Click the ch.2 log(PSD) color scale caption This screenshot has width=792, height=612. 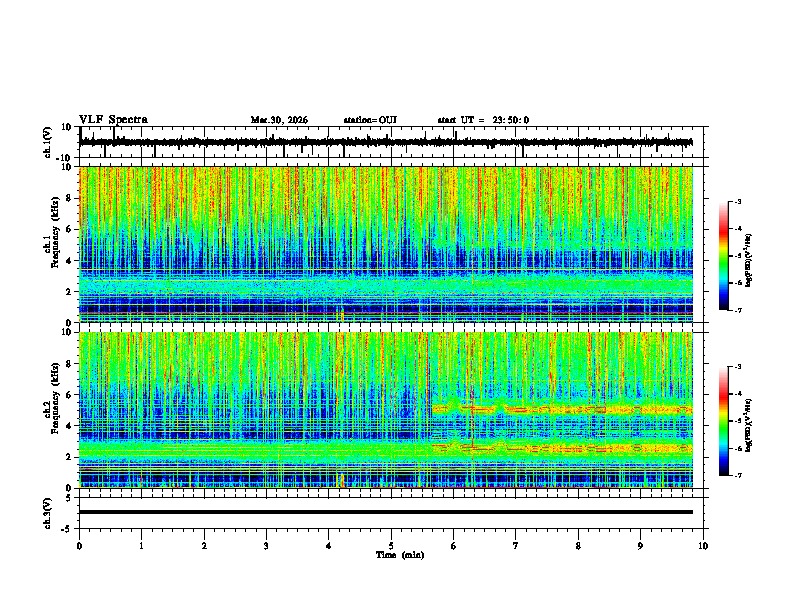(x=749, y=425)
